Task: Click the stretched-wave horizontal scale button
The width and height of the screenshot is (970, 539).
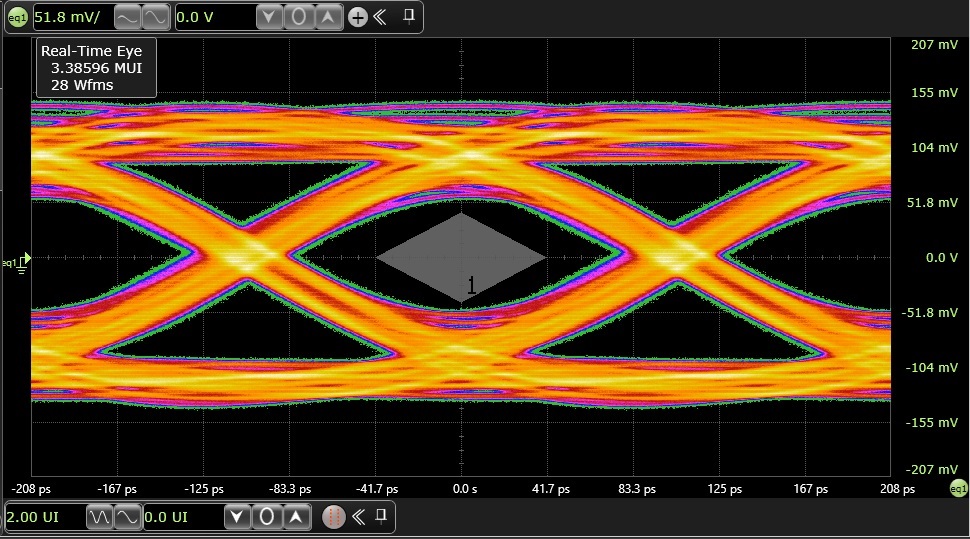Action: click(127, 517)
